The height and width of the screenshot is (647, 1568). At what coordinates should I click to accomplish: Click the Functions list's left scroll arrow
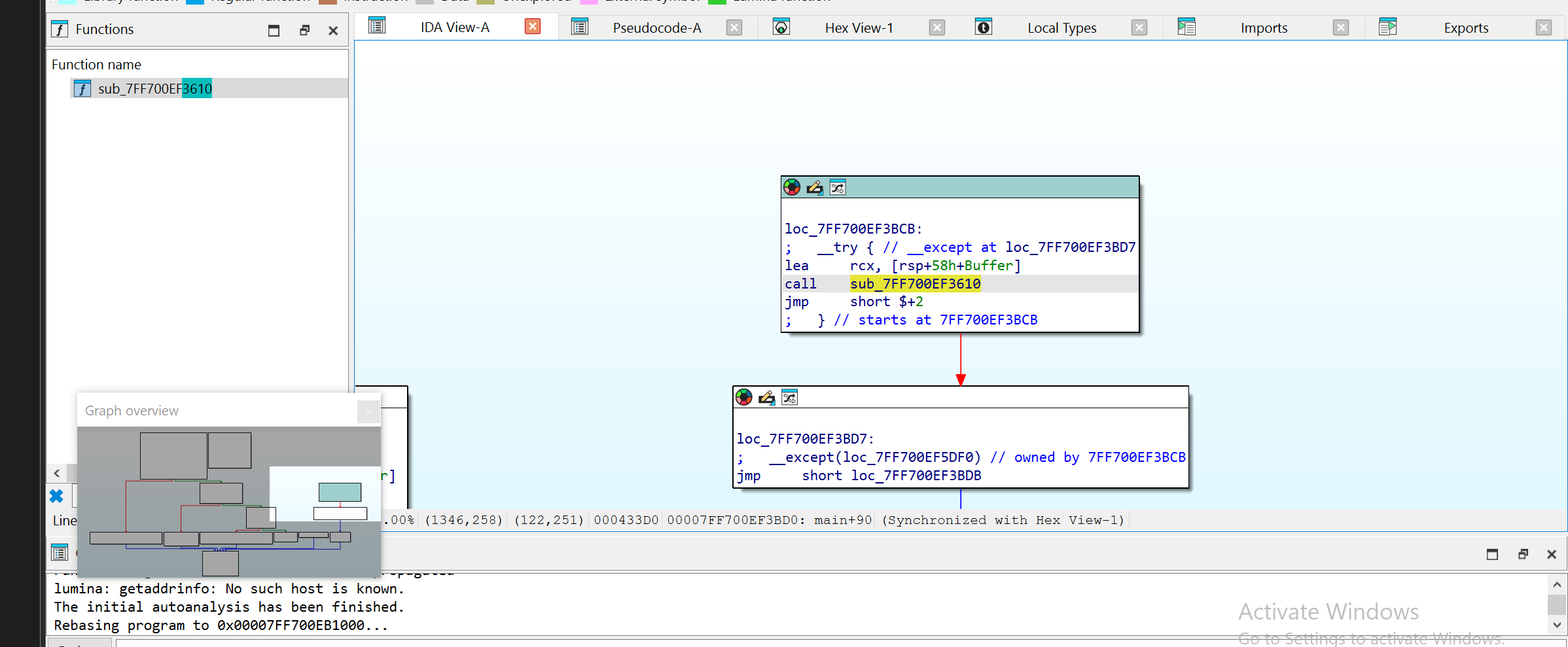coord(57,473)
